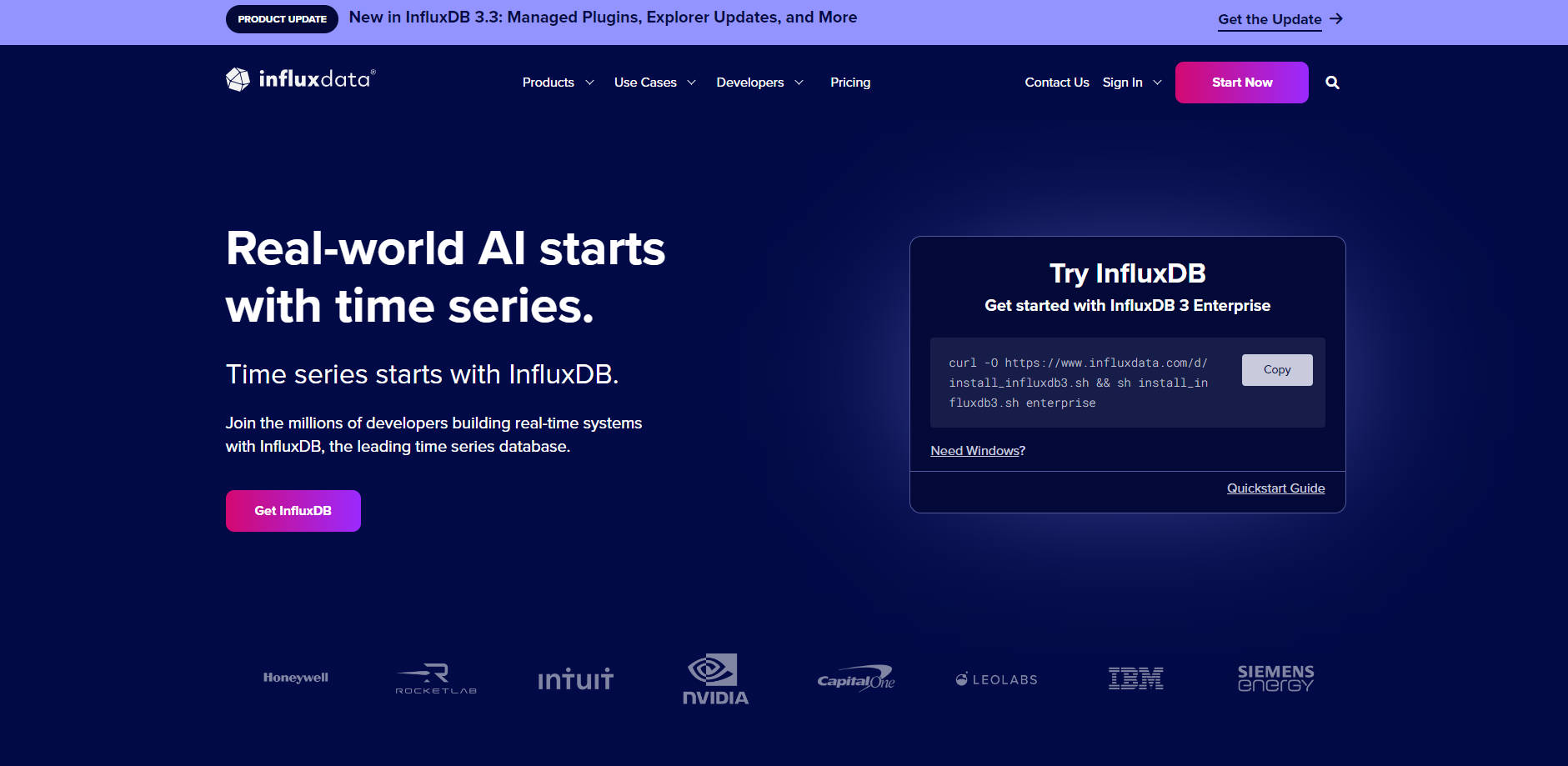1568x766 pixels.
Task: Click the InfluxData logo
Action: pos(300,79)
